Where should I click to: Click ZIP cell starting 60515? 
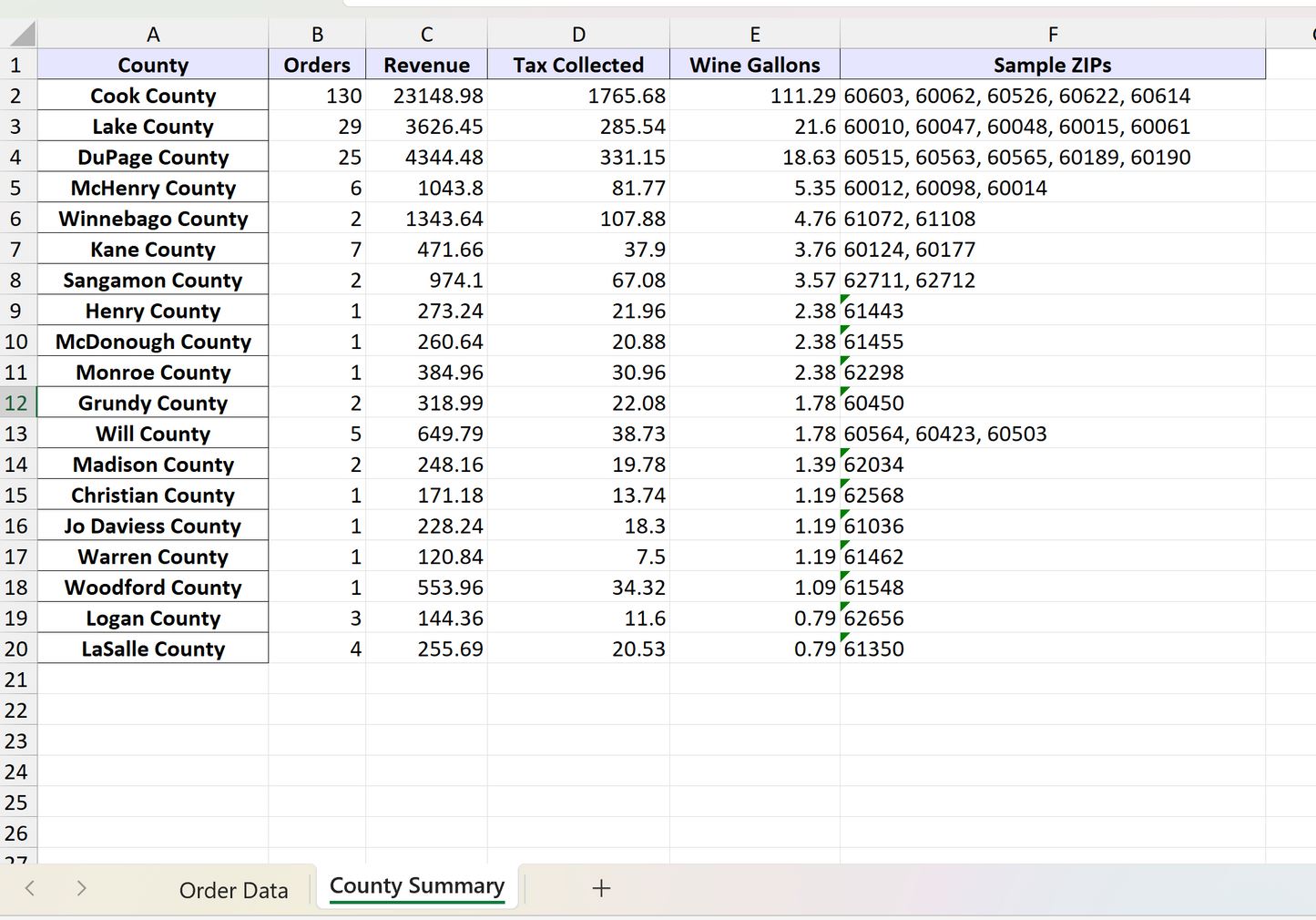[x=1053, y=157]
